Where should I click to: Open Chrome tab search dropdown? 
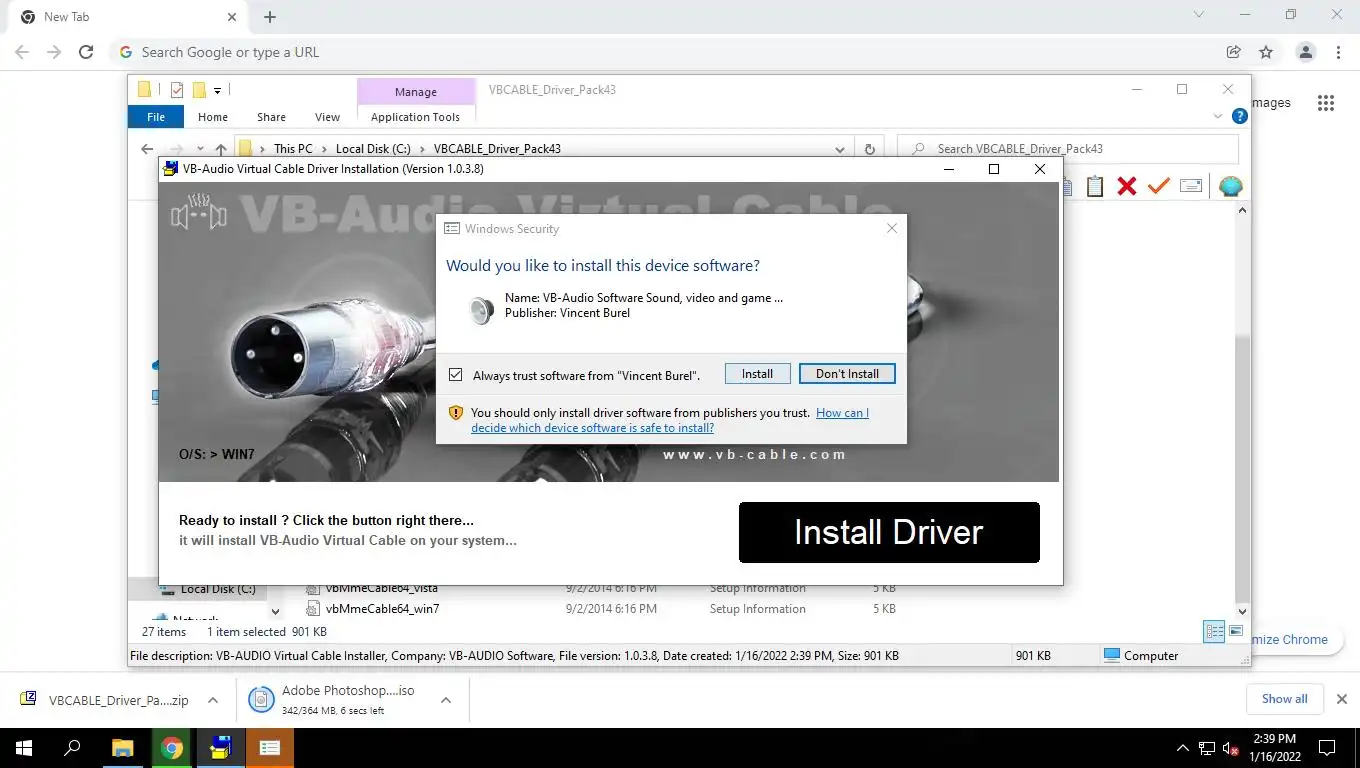tap(1200, 15)
